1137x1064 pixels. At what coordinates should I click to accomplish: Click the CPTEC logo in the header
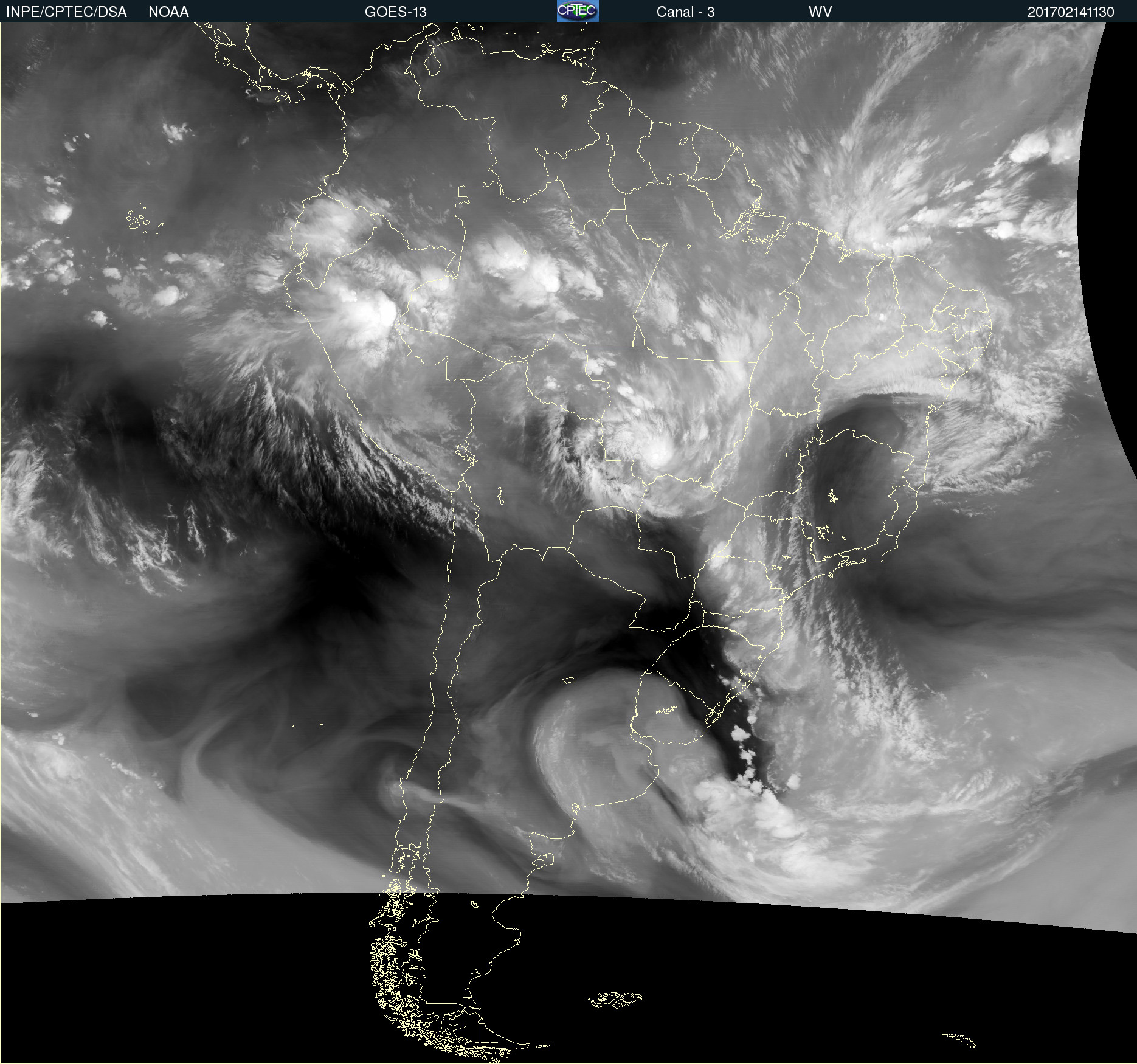click(x=578, y=11)
